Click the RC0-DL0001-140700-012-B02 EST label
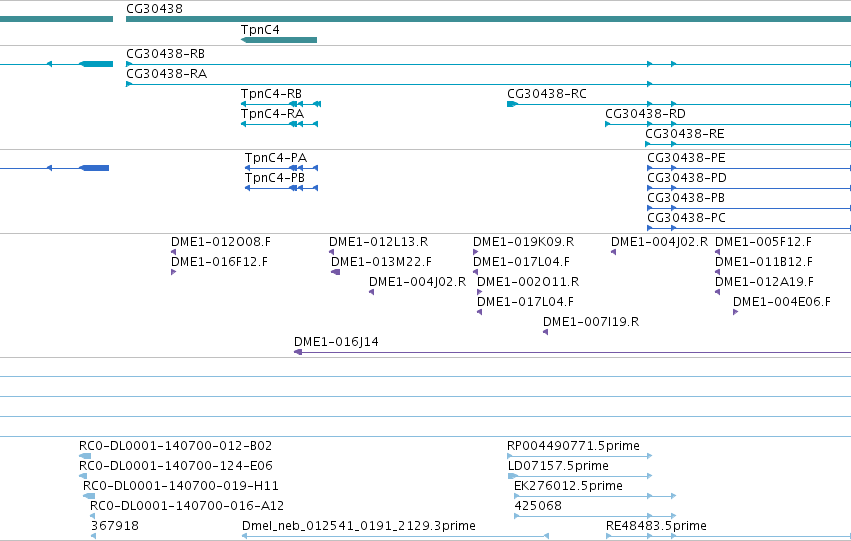Screen dimensions: 851x541 [x=175, y=446]
